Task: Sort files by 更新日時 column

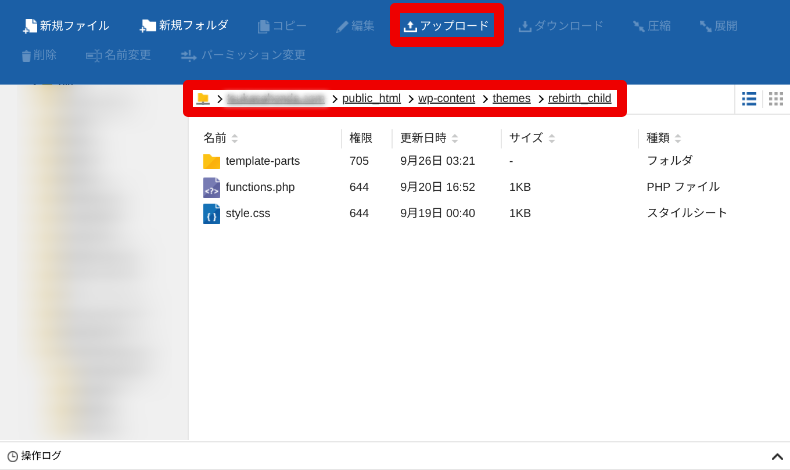Action: point(429,138)
